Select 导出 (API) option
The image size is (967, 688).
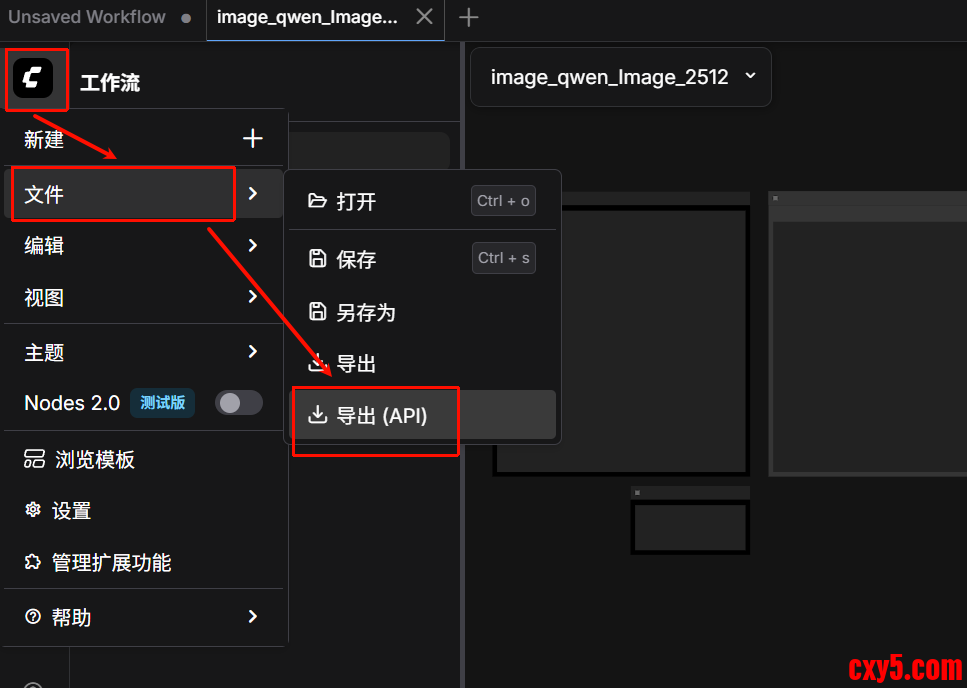(422, 415)
